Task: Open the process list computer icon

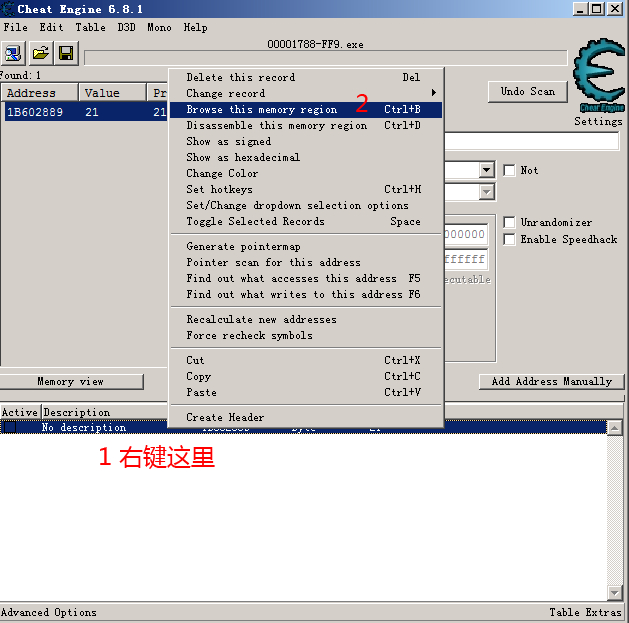Action: tap(13, 53)
